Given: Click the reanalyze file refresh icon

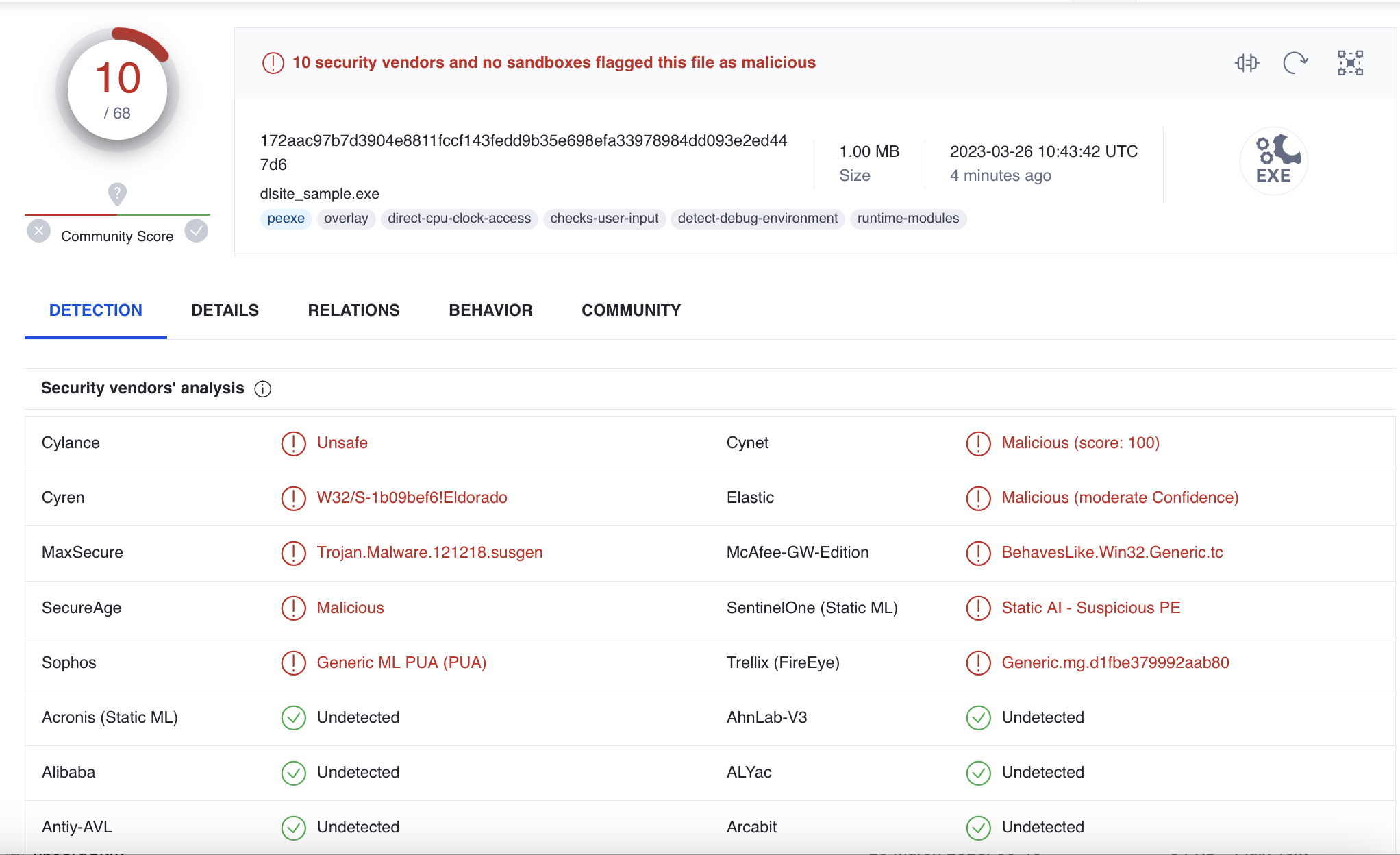Looking at the screenshot, I should click(x=1295, y=63).
